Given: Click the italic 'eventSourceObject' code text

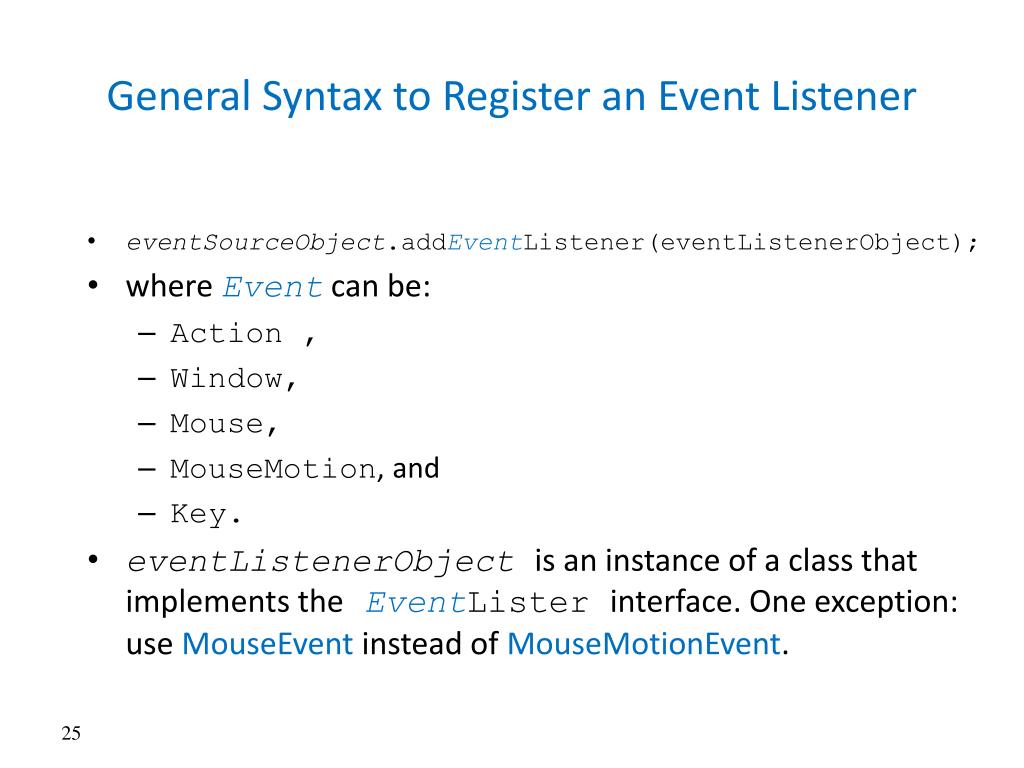Looking at the screenshot, I should click(x=256, y=243).
